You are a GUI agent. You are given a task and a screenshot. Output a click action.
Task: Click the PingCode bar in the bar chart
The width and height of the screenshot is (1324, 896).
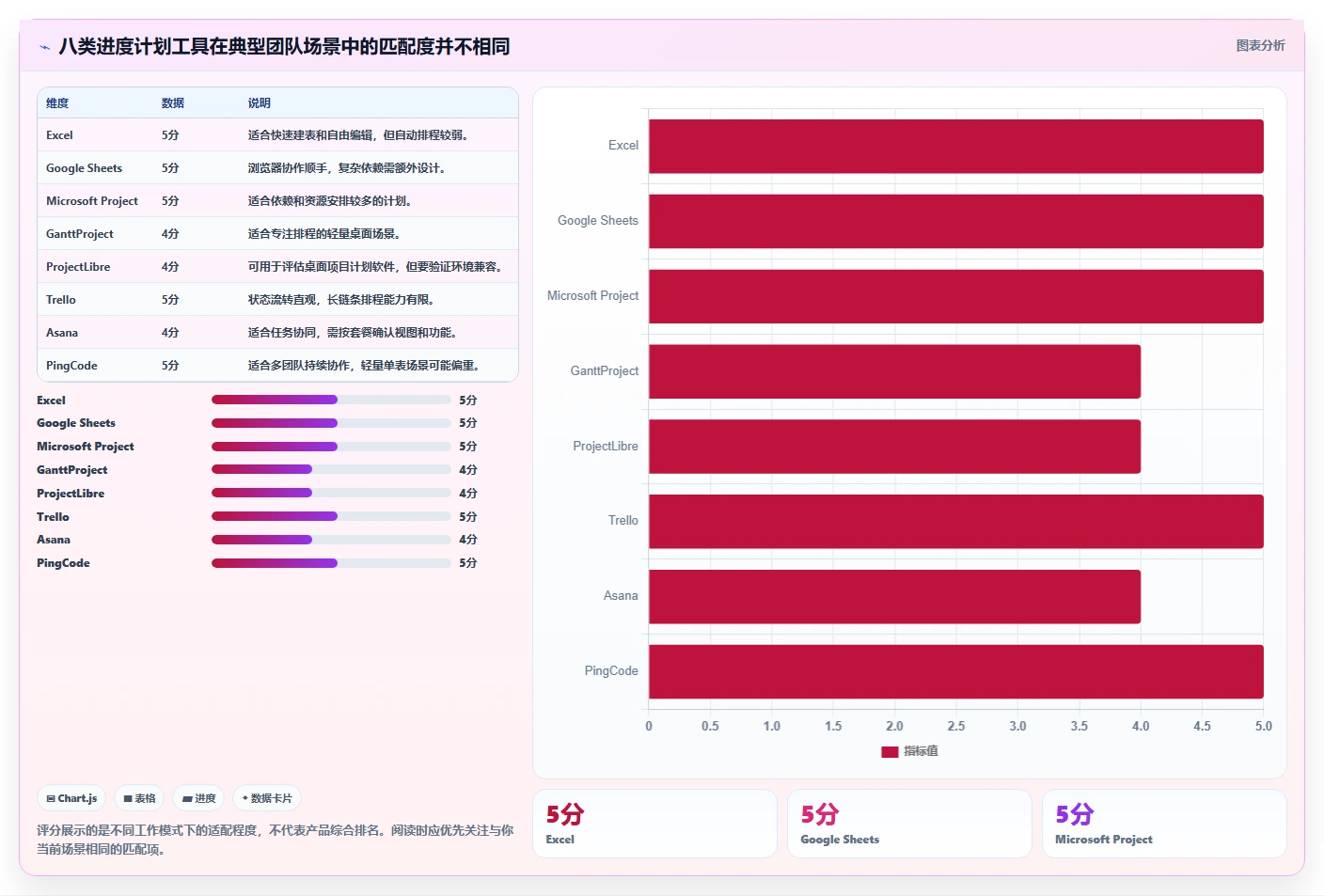click(x=955, y=671)
